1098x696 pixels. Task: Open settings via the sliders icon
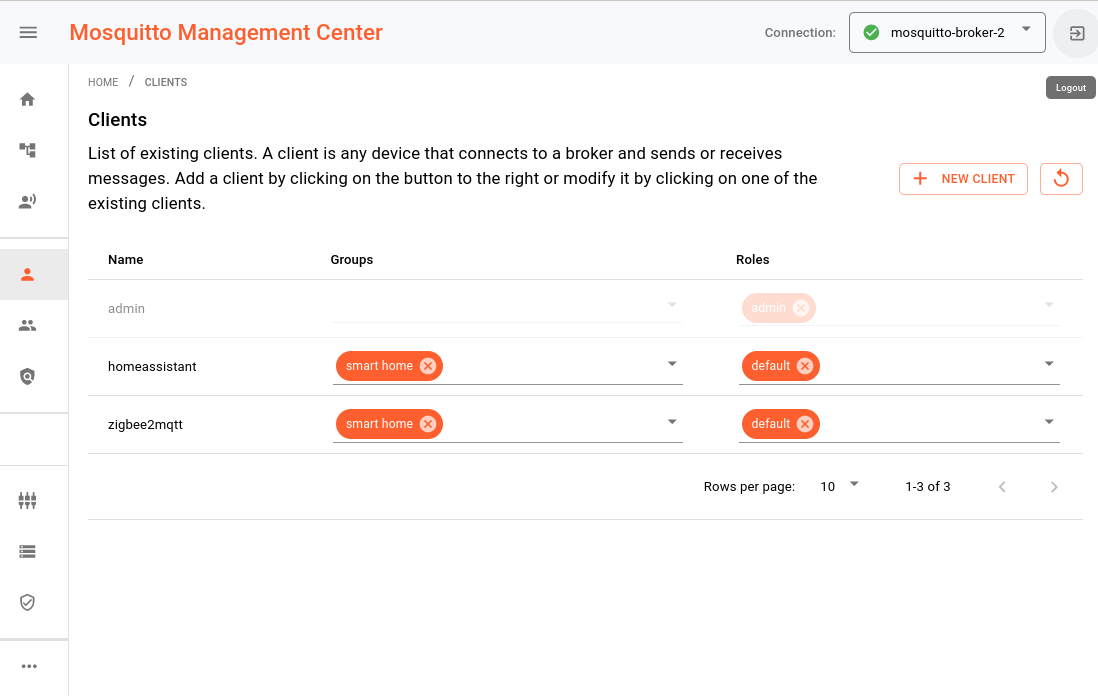(x=27, y=500)
